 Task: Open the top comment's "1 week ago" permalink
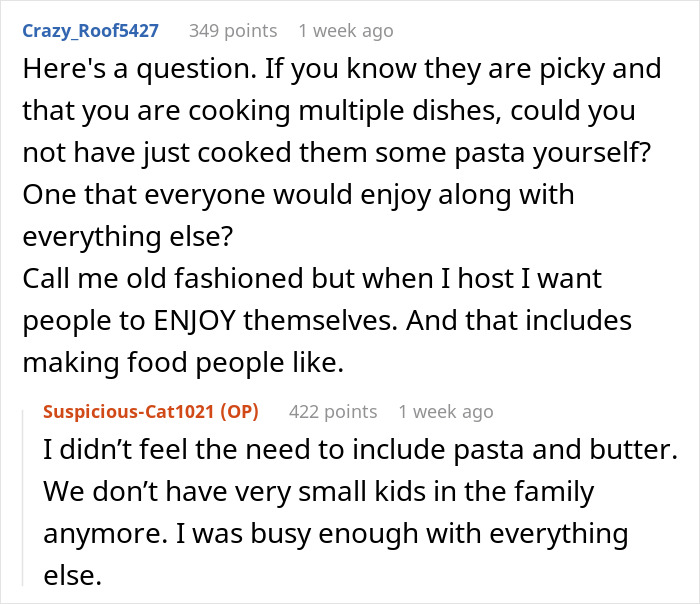(x=347, y=30)
